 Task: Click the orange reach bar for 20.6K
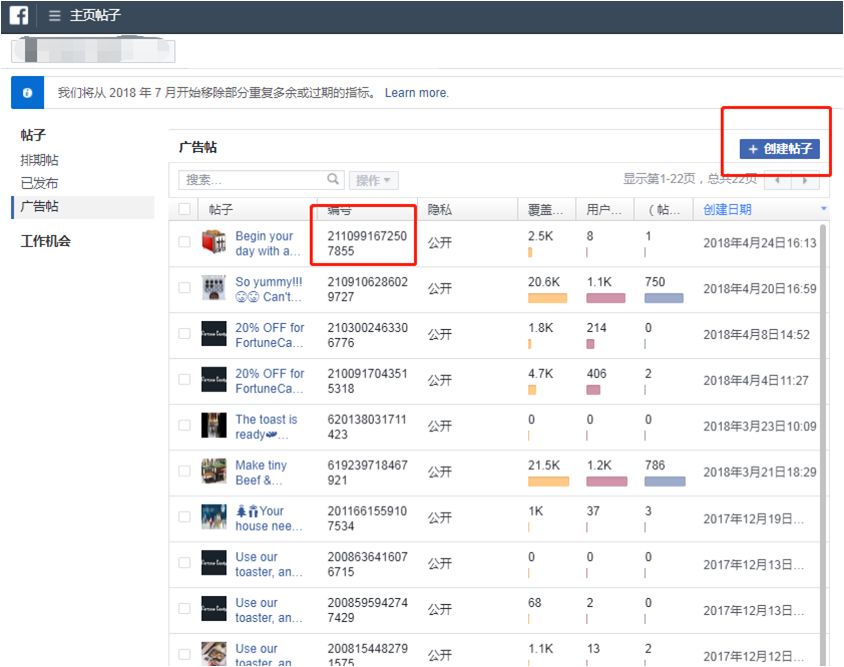[547, 298]
